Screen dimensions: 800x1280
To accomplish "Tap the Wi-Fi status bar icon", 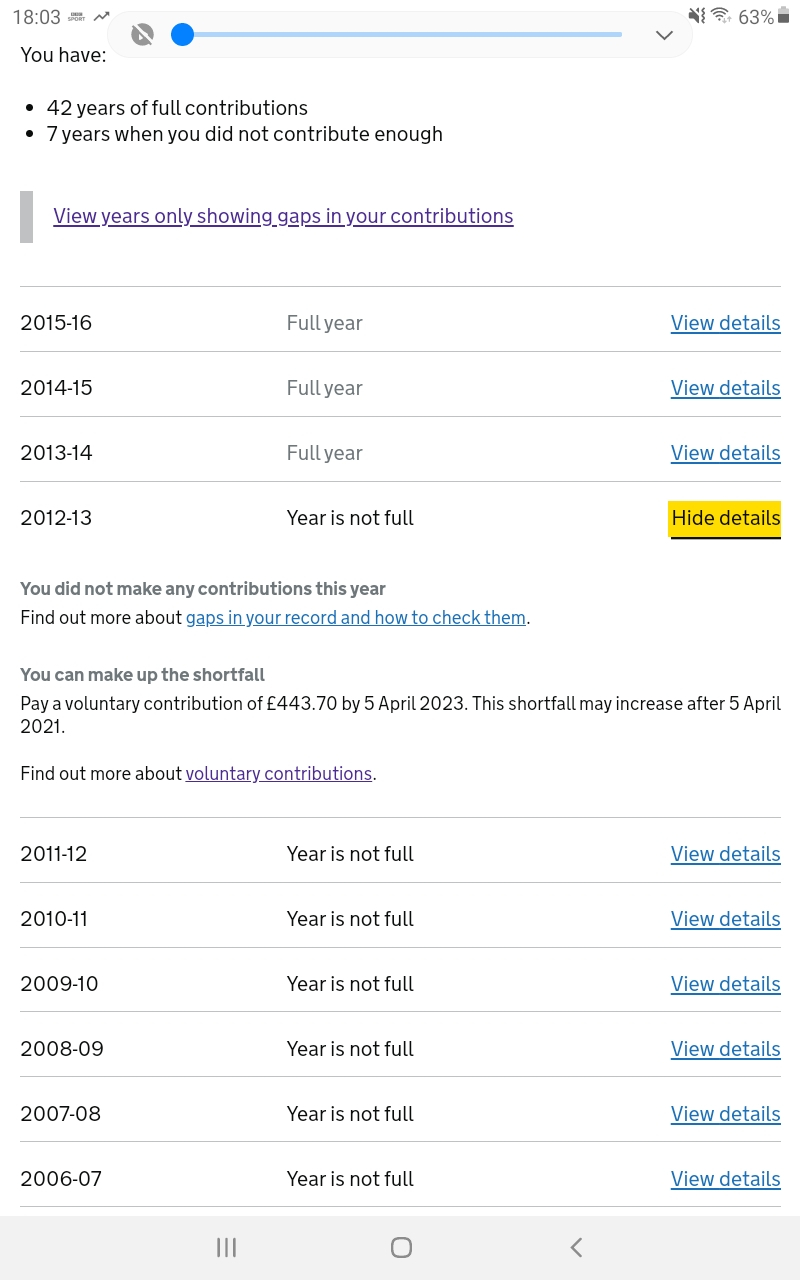I will click(720, 16).
